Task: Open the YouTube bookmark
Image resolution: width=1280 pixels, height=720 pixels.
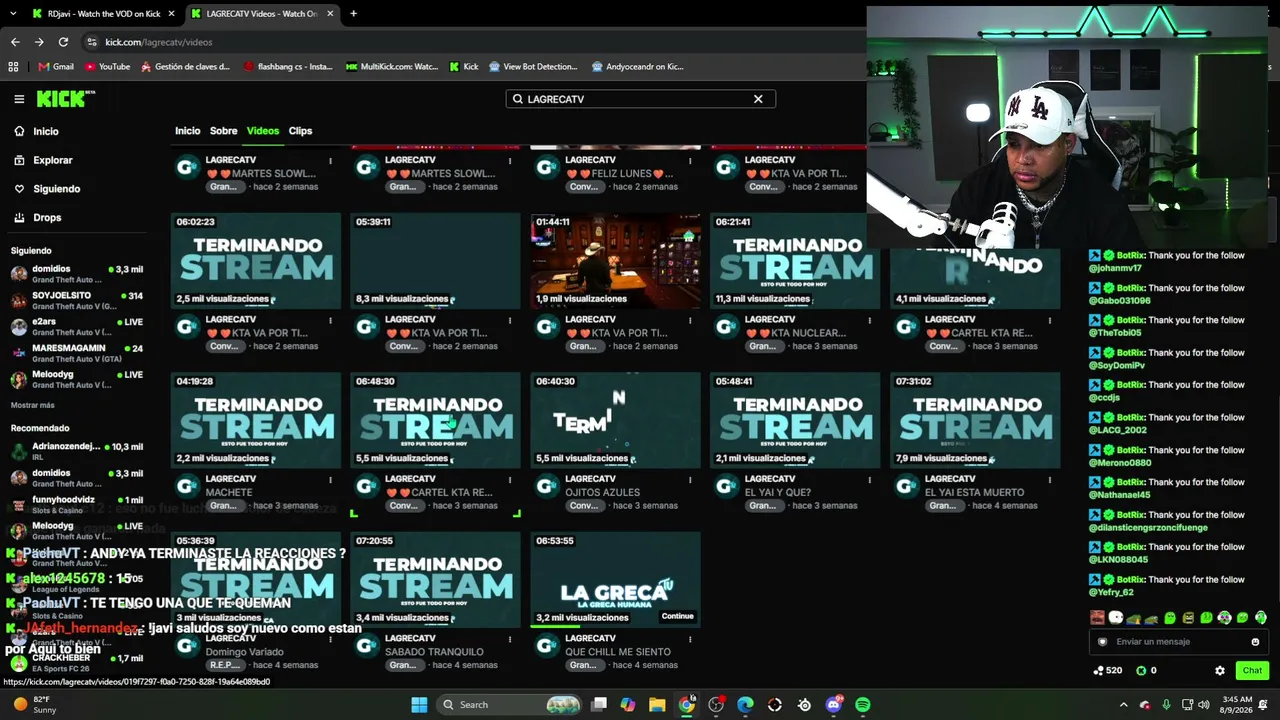Action: point(107,67)
